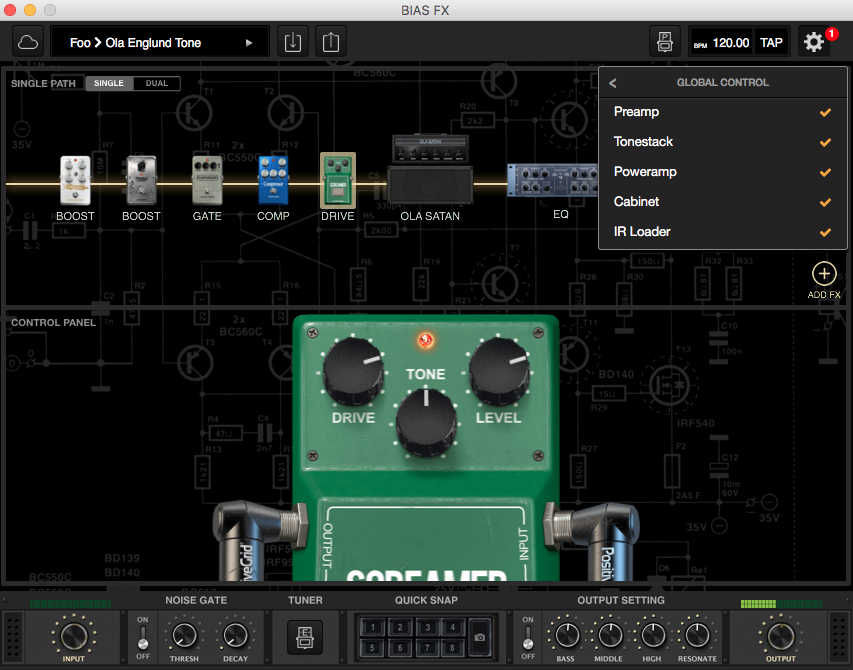Select the blue COMP compressor pedal

273,181
